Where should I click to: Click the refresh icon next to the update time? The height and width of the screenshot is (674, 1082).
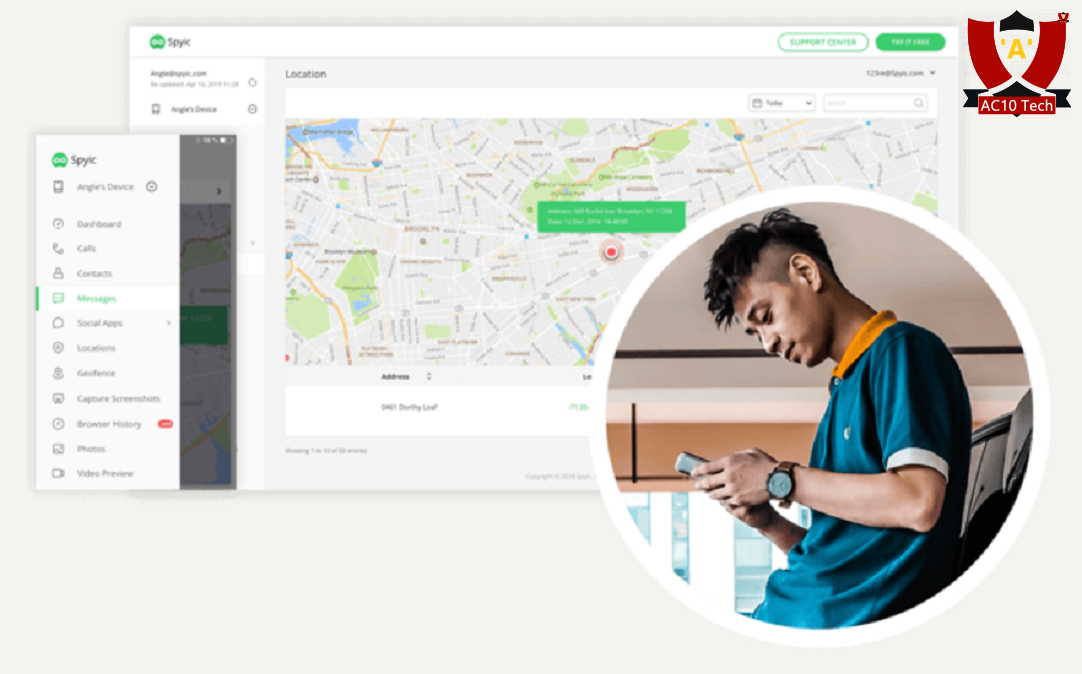point(252,82)
